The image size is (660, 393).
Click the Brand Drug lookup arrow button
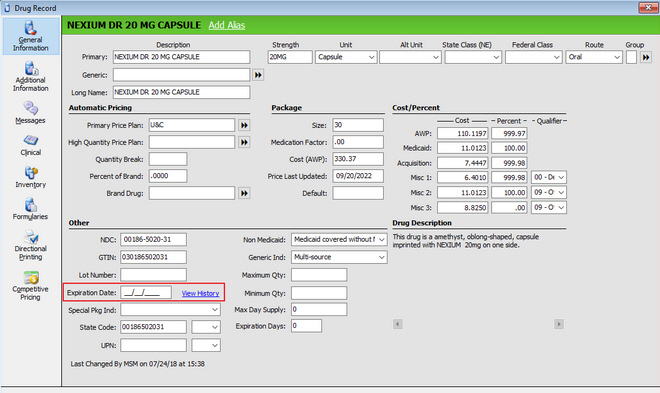tap(244, 193)
